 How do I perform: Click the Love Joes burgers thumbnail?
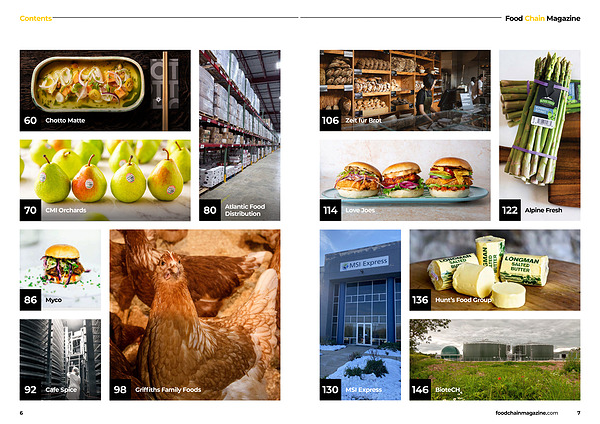click(x=405, y=180)
